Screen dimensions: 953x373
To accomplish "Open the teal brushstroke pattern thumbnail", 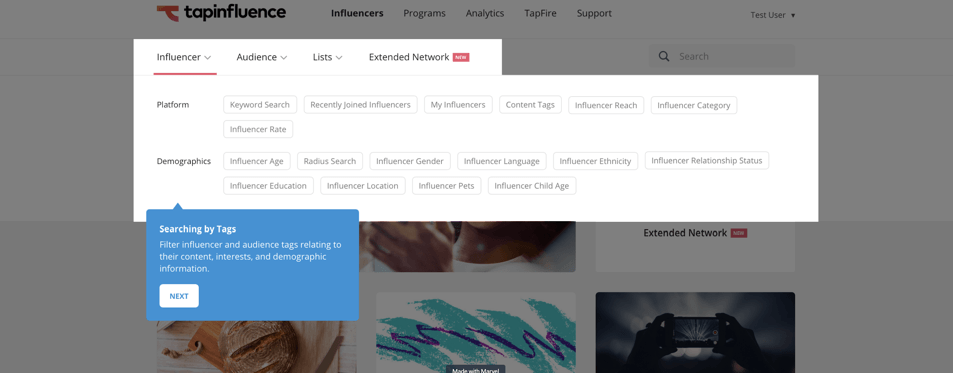I will (x=476, y=332).
